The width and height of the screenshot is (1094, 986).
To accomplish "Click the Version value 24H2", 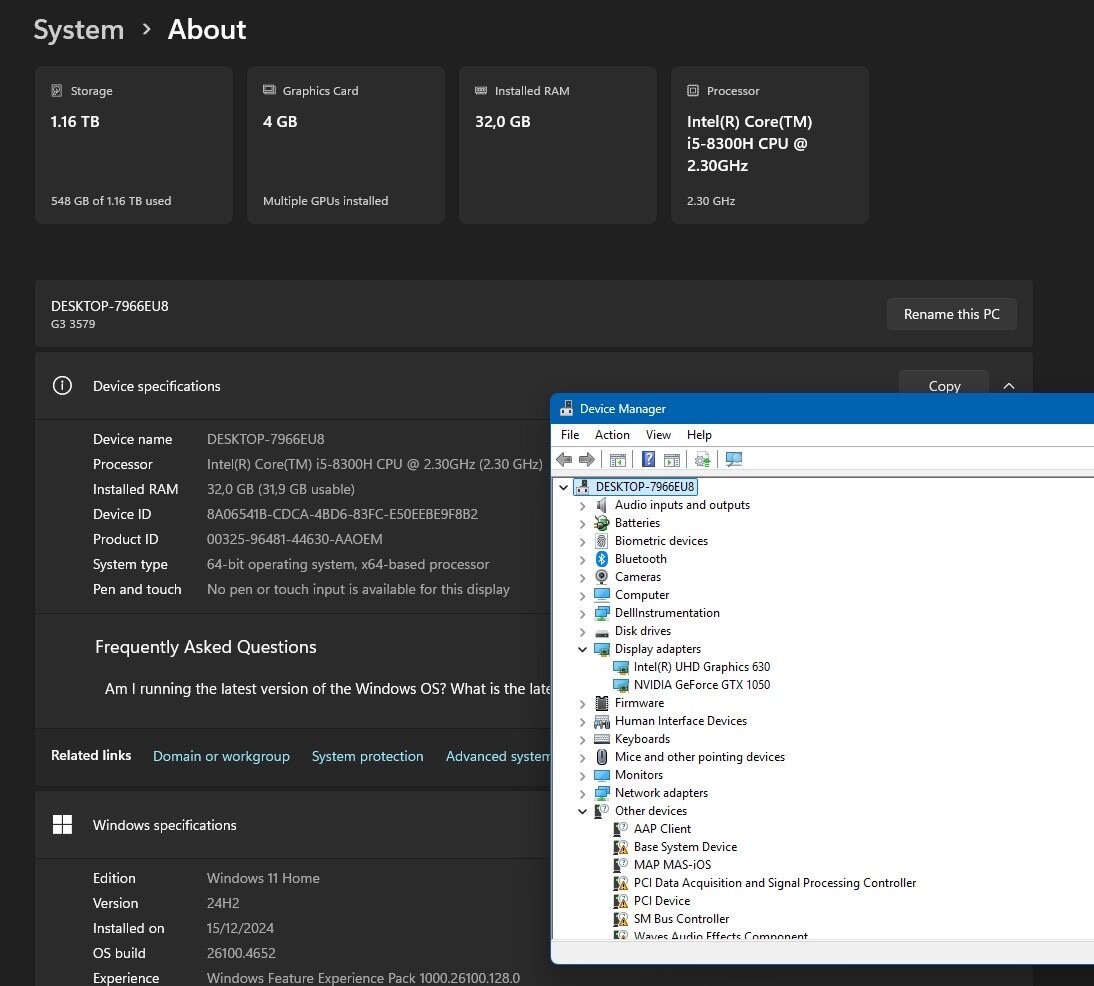I will tap(223, 903).
